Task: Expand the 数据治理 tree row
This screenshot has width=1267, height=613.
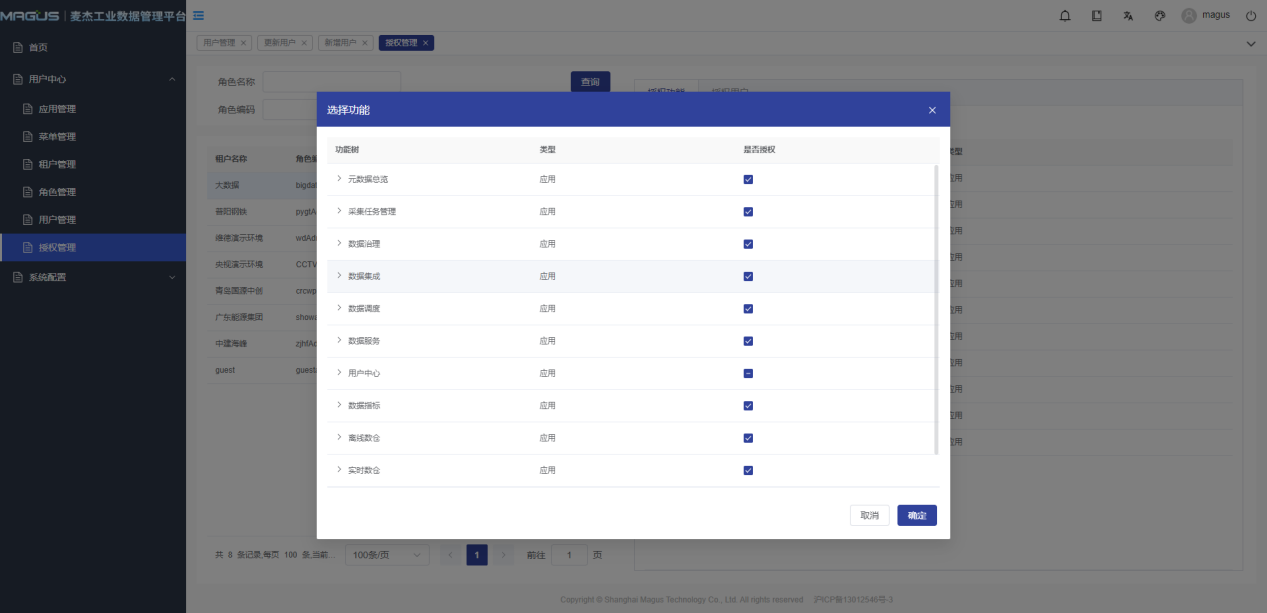Action: pyautogui.click(x=339, y=244)
